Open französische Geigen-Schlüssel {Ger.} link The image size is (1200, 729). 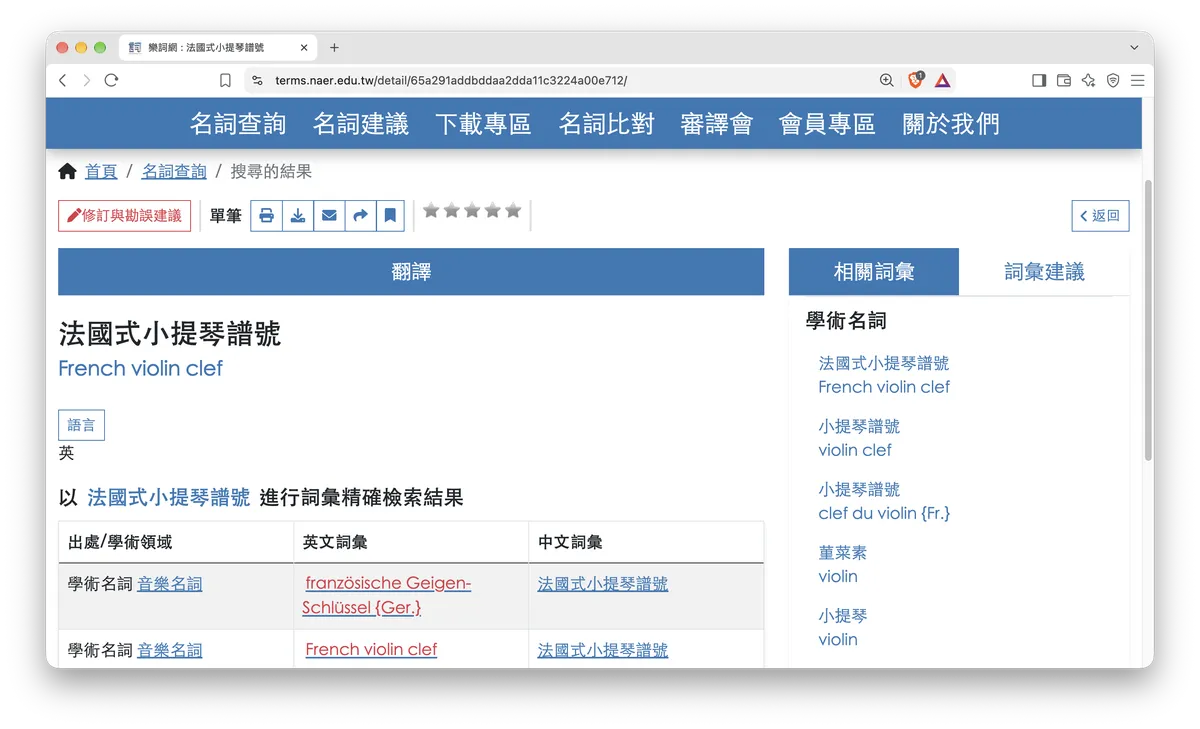387,595
